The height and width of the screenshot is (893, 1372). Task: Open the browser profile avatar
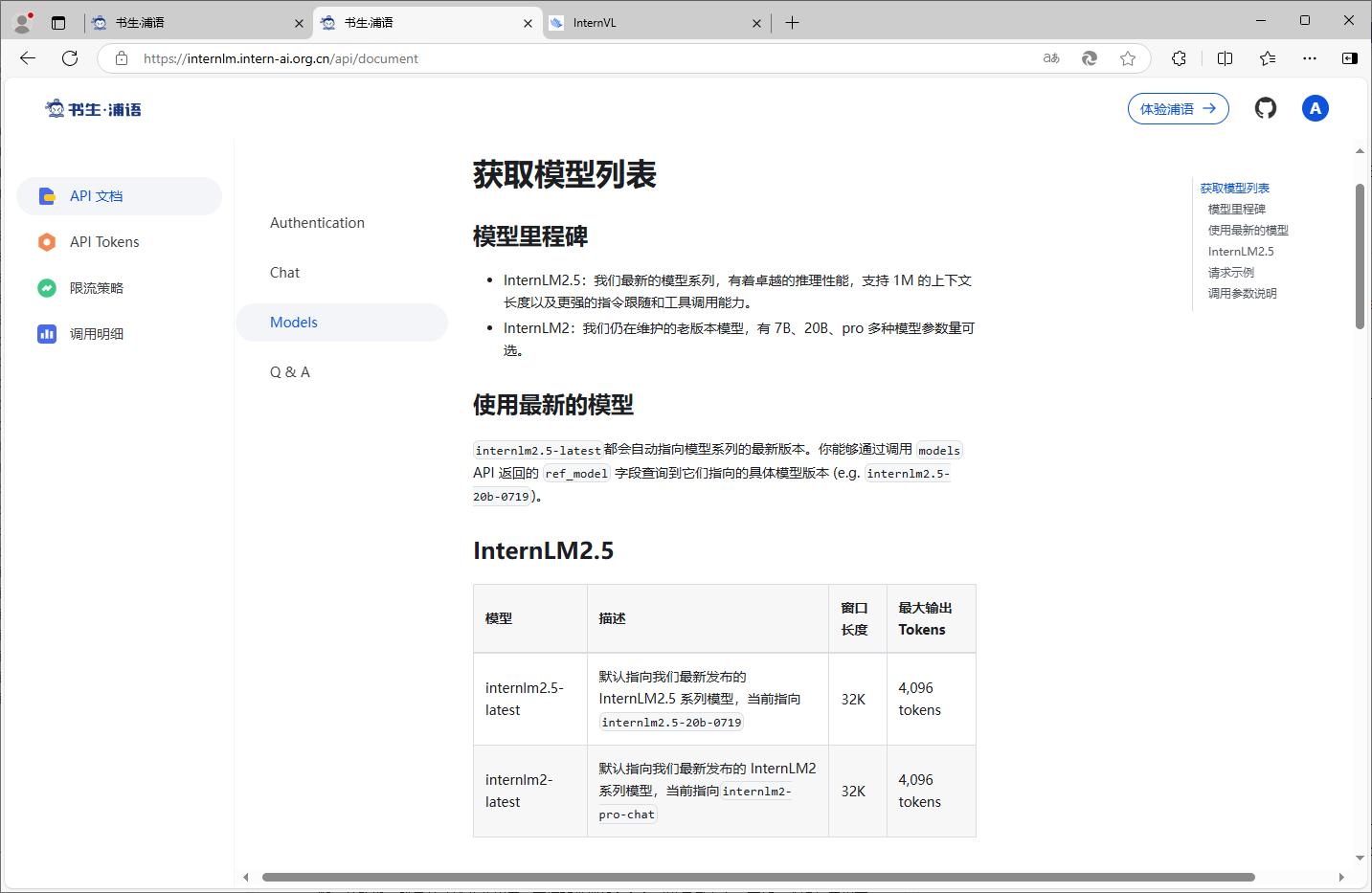(x=22, y=22)
